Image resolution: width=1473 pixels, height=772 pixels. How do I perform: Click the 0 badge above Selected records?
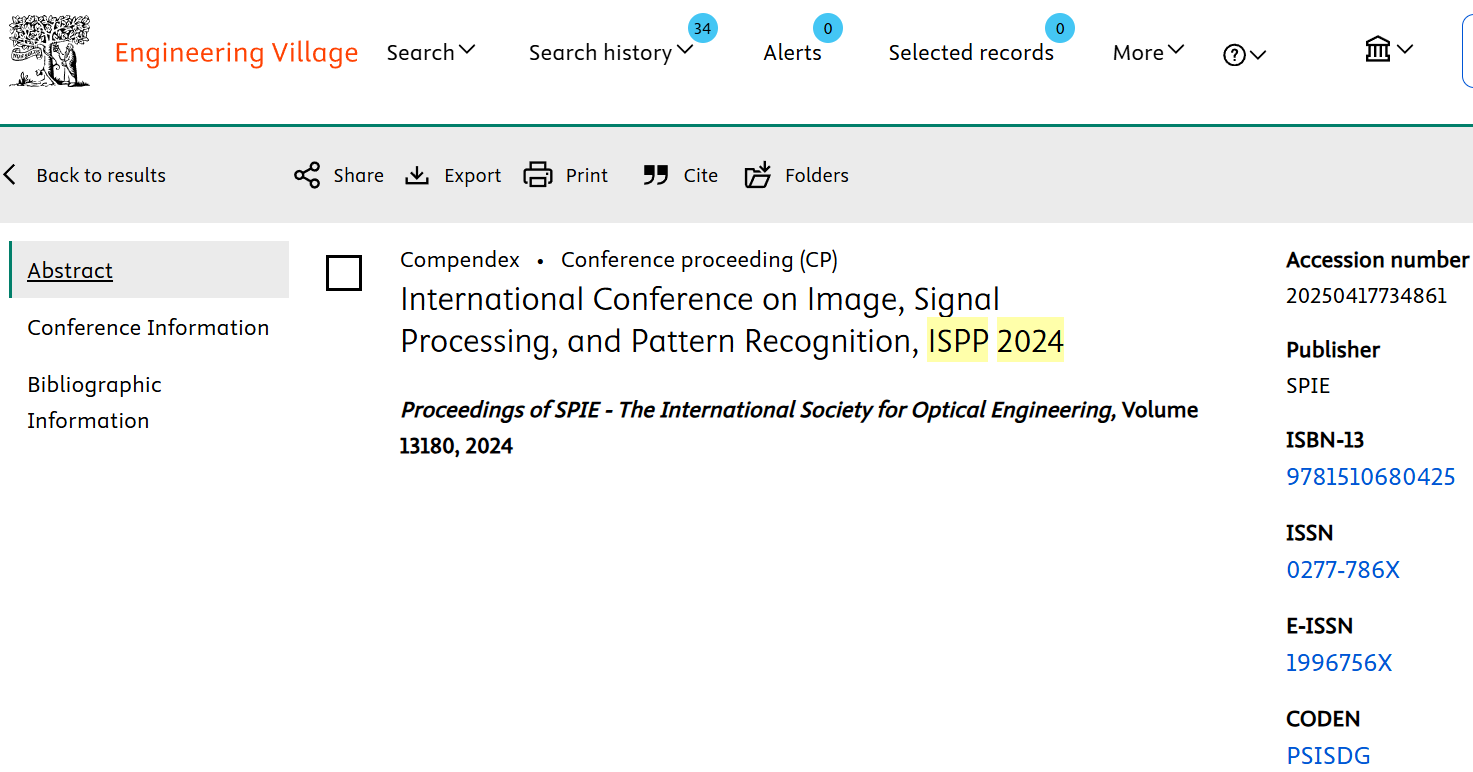pyautogui.click(x=1060, y=28)
